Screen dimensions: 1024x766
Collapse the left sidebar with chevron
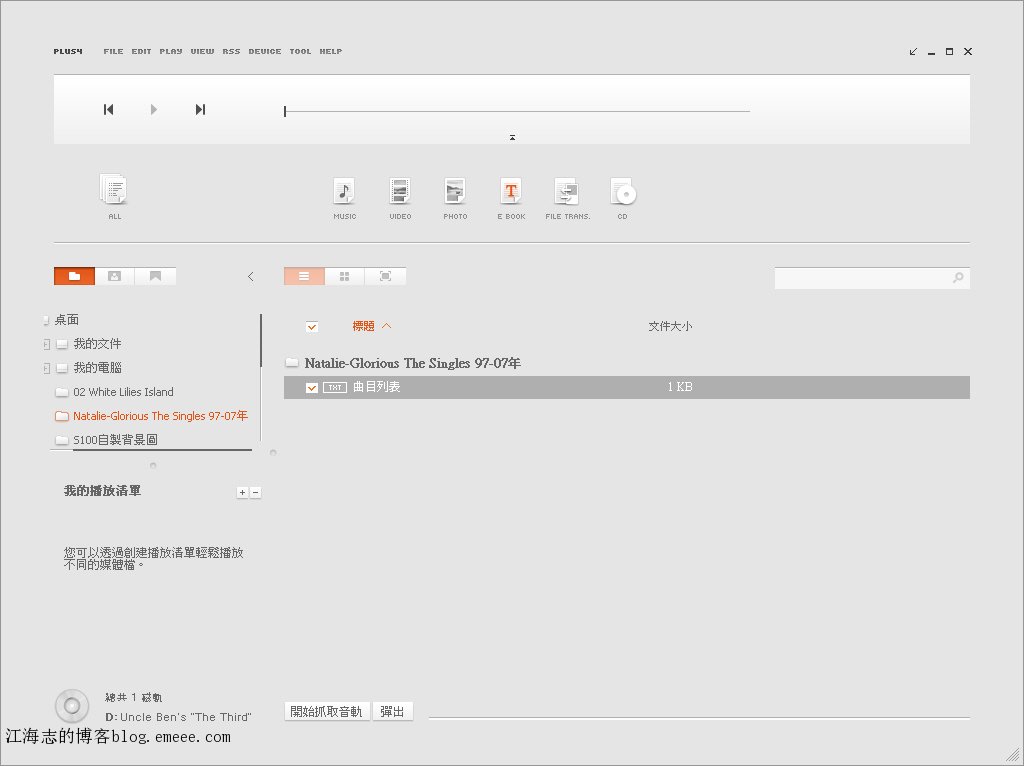click(x=251, y=277)
